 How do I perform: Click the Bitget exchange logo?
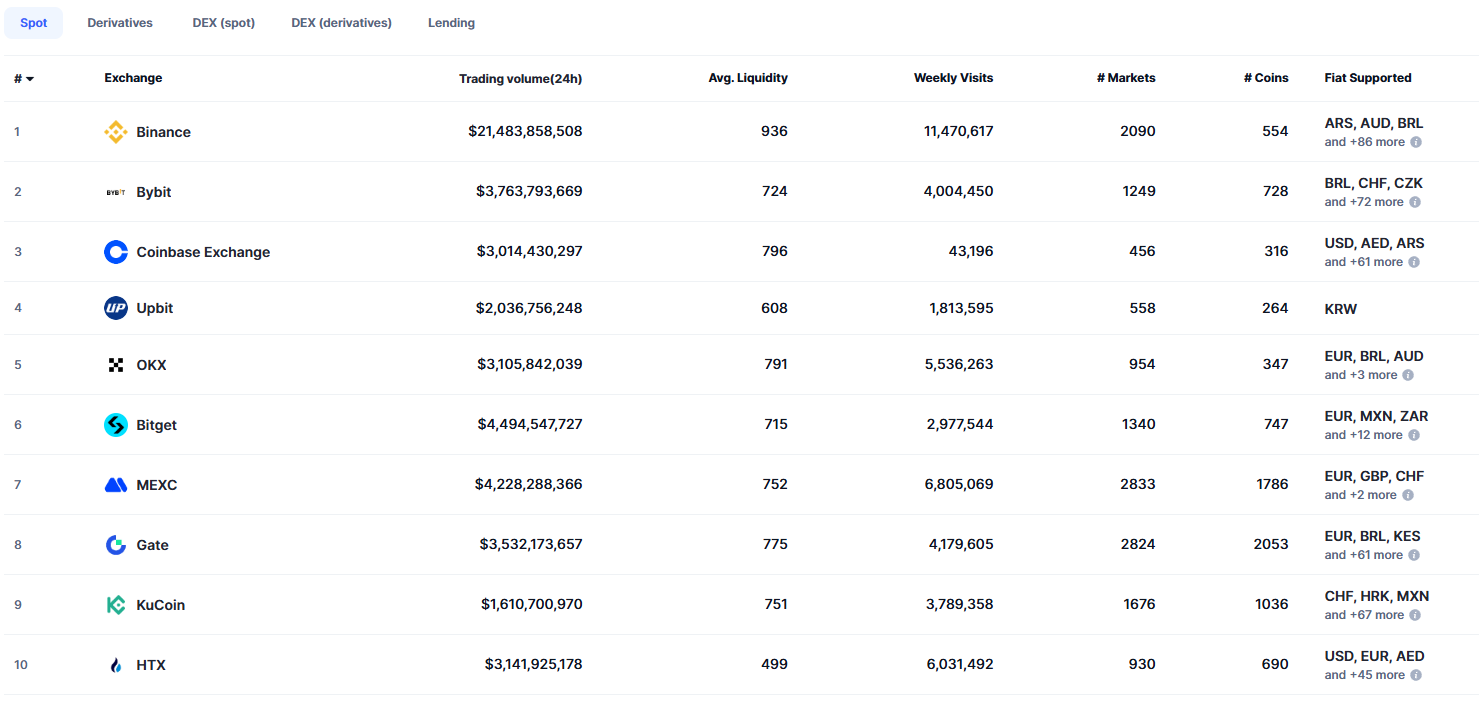[116, 424]
